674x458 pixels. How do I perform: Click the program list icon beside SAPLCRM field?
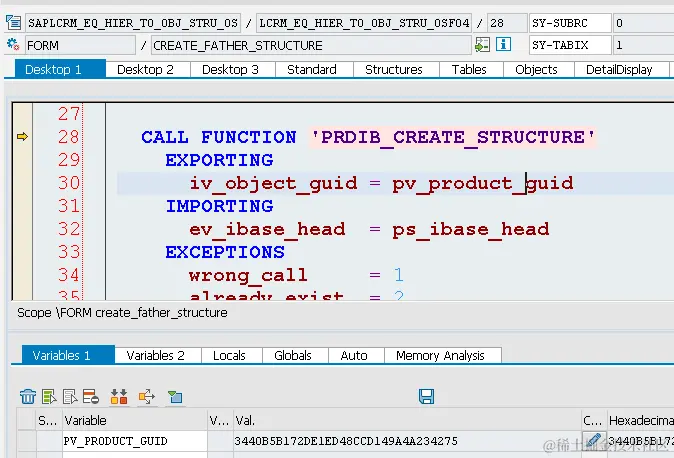click(x=14, y=23)
